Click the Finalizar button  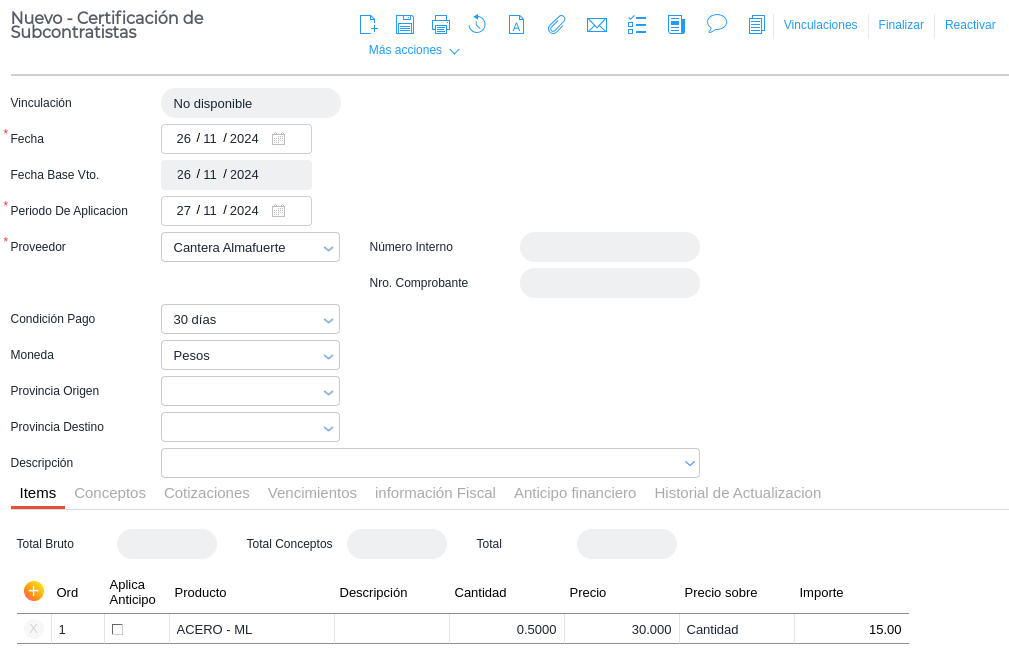tap(900, 25)
